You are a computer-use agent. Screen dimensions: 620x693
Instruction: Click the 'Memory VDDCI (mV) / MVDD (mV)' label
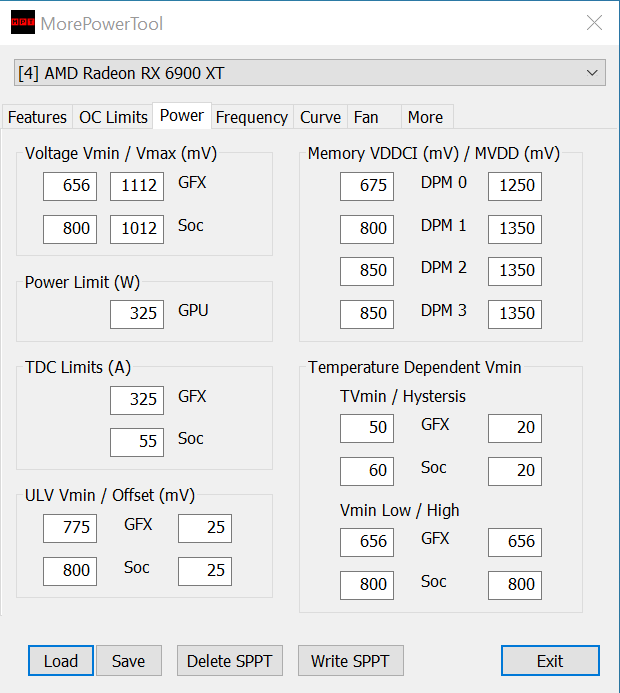click(434, 153)
